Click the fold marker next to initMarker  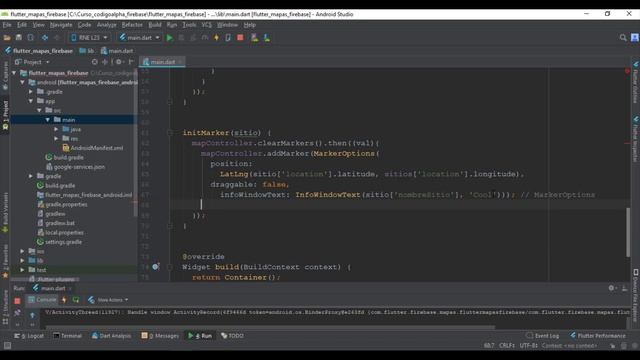[x=170, y=133]
